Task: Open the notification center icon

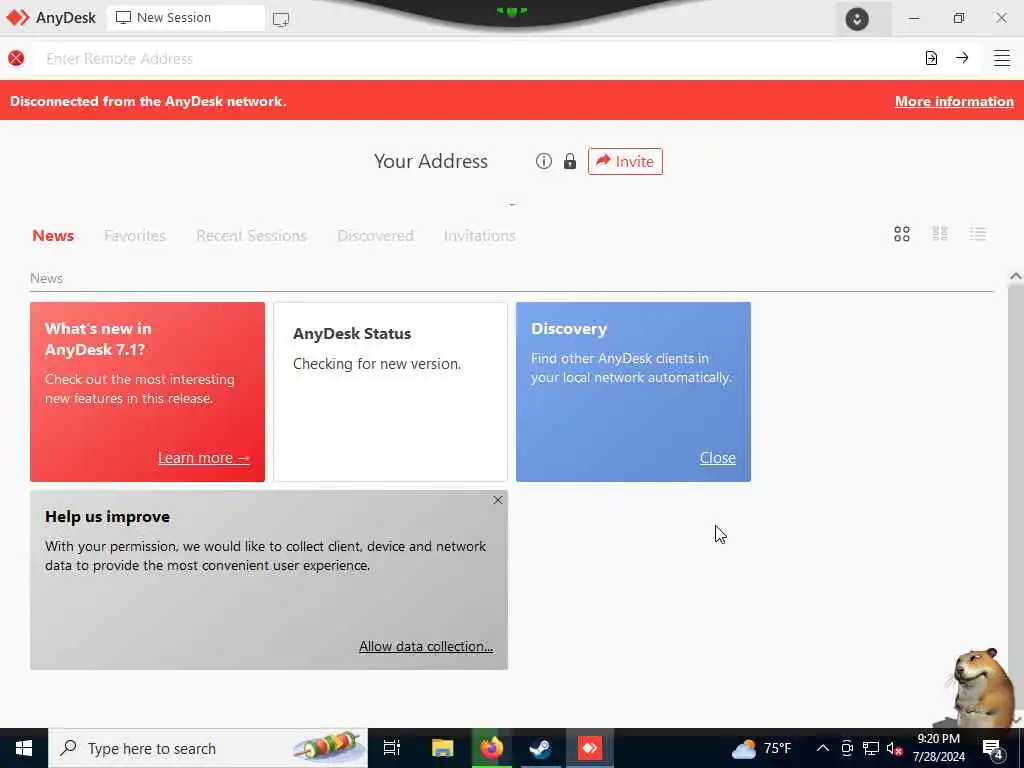Action: pos(993,748)
